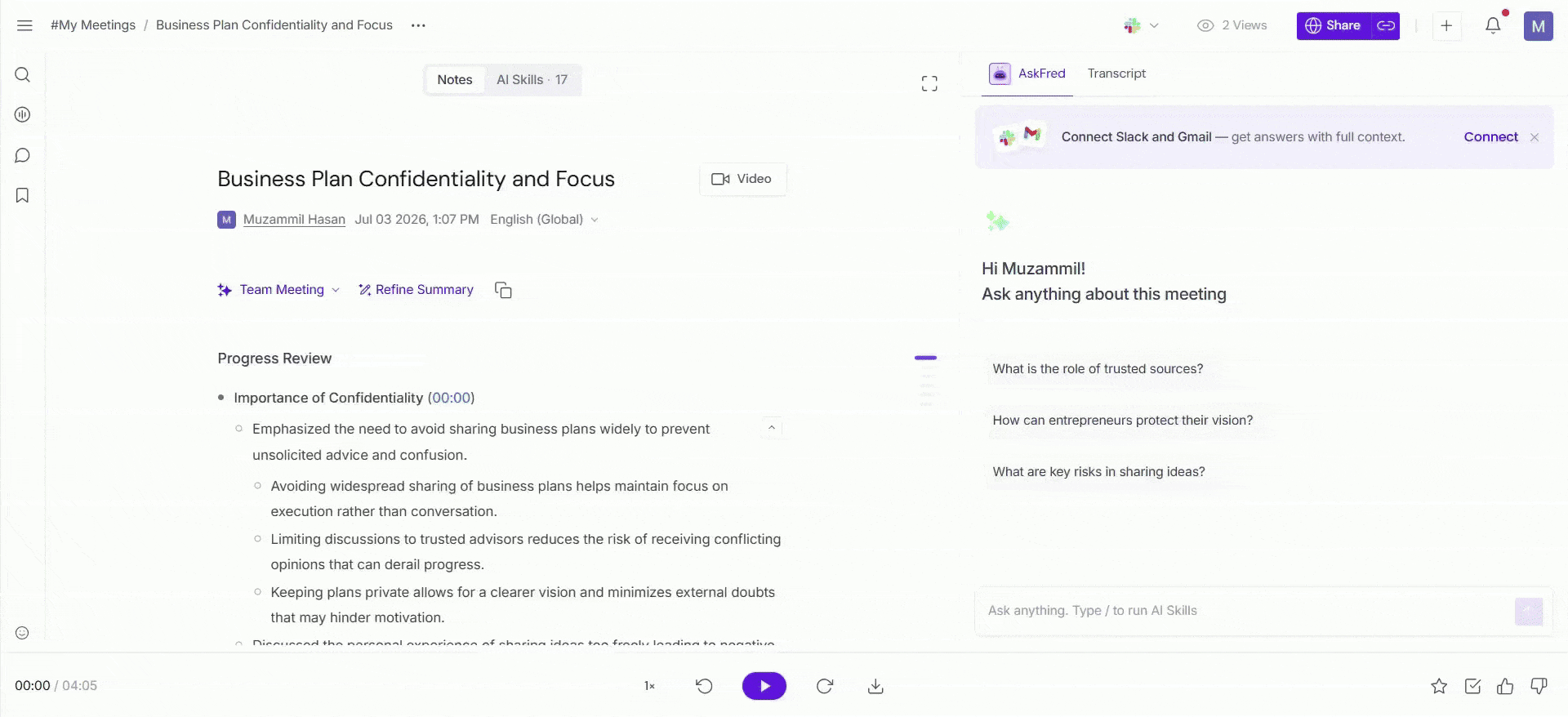Viewport: 1568px width, 717px height.
Task: Click Connect for Slack and Gmail
Action: click(1490, 137)
